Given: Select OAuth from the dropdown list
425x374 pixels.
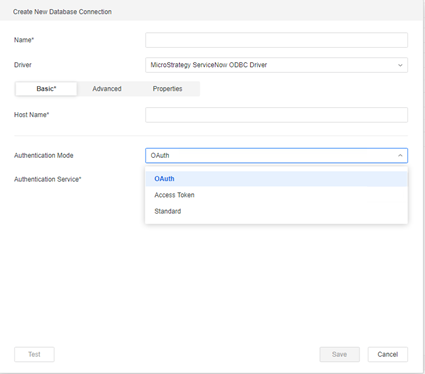Looking at the screenshot, I should tap(276, 179).
